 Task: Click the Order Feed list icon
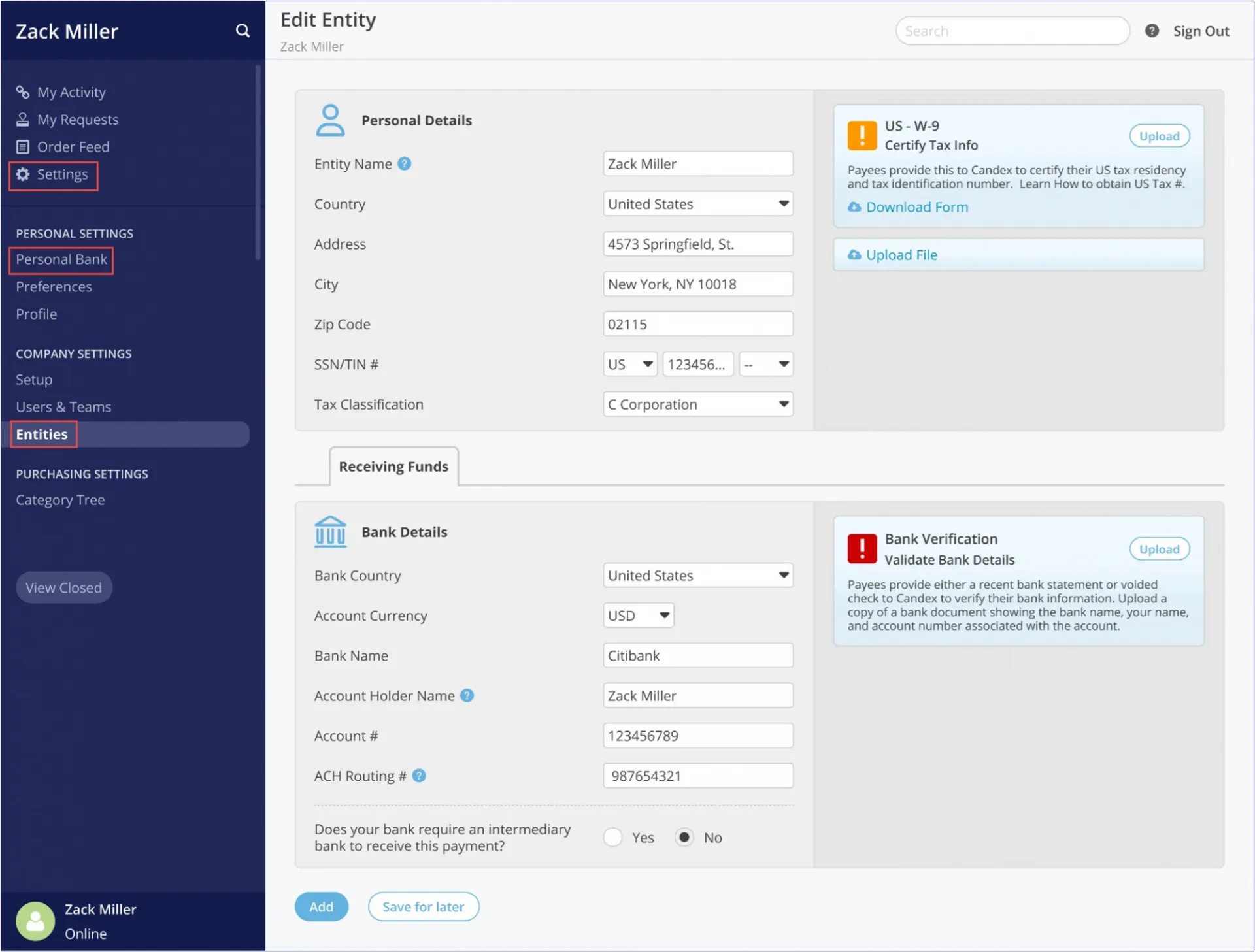tap(23, 147)
